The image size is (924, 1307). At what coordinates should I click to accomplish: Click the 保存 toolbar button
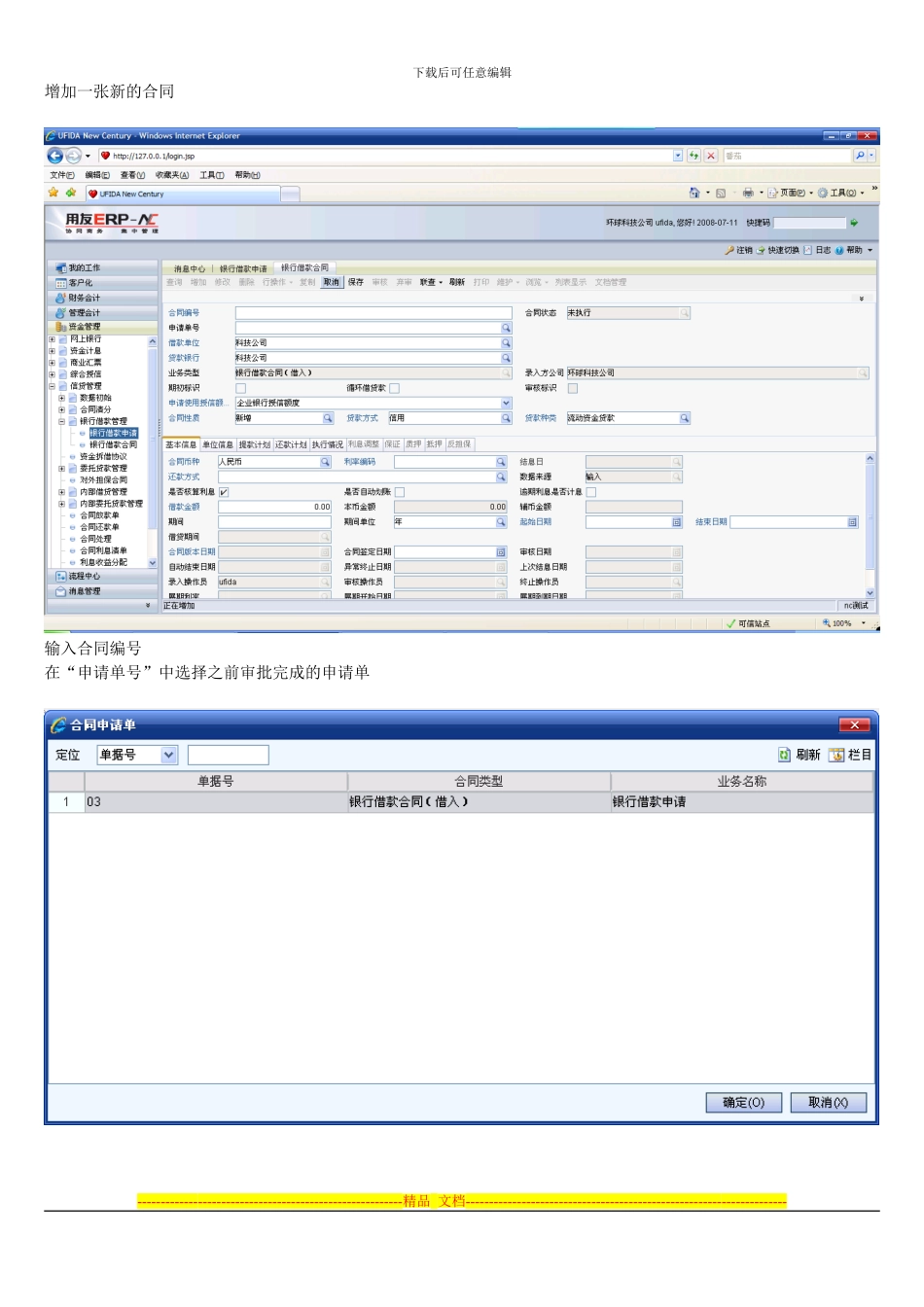point(356,283)
